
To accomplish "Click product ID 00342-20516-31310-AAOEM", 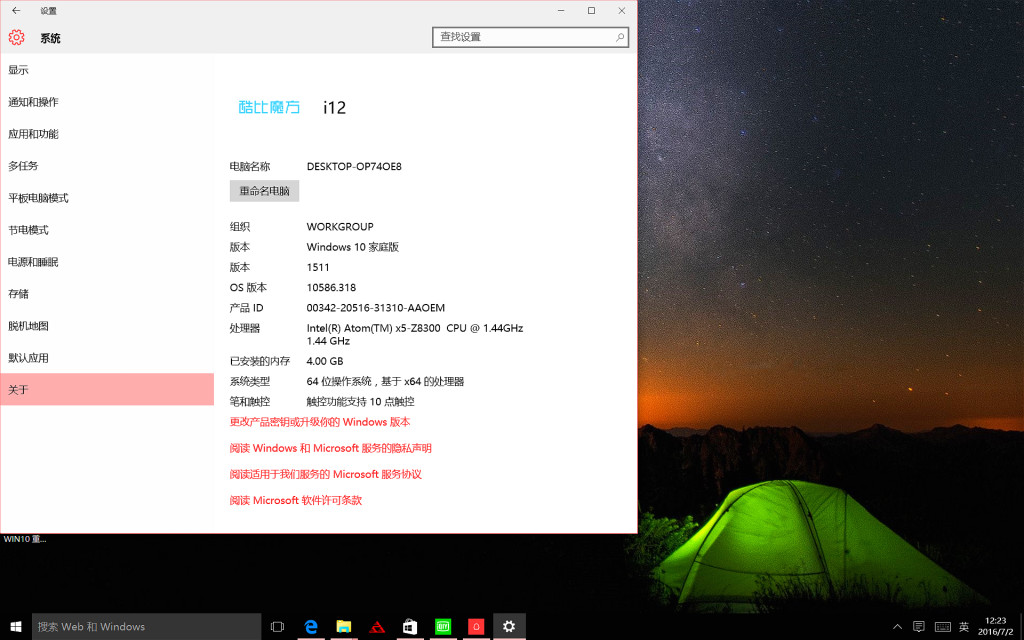I will pos(376,308).
